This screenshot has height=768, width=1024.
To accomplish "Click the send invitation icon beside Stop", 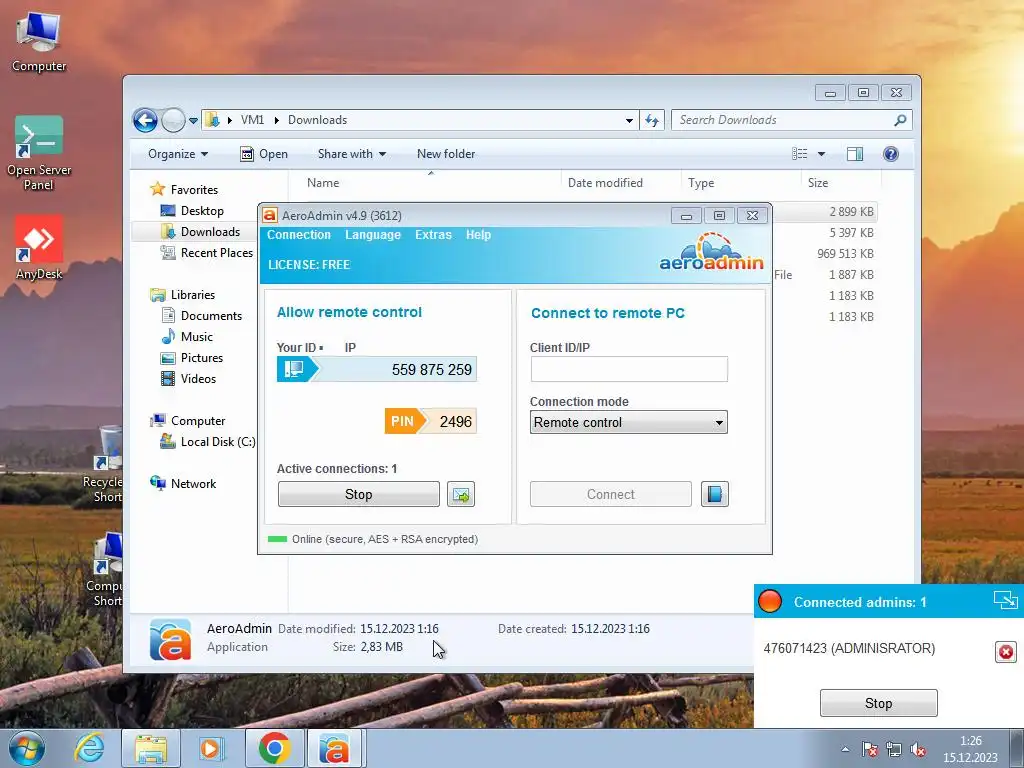I will coord(461,494).
